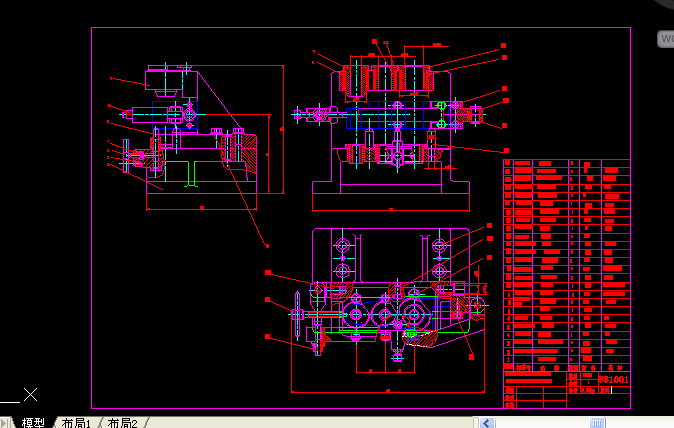Select the BB1001 title block text
This screenshot has width=674, height=428.
614,379
